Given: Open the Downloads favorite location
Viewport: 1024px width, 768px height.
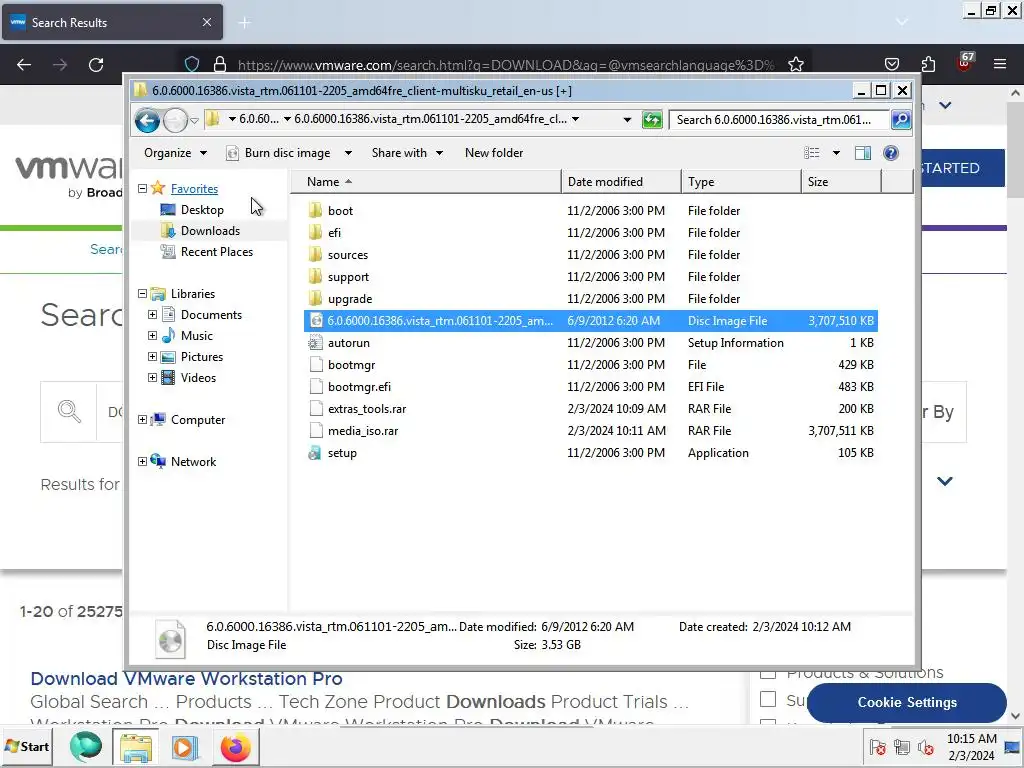Looking at the screenshot, I should 210,231.
